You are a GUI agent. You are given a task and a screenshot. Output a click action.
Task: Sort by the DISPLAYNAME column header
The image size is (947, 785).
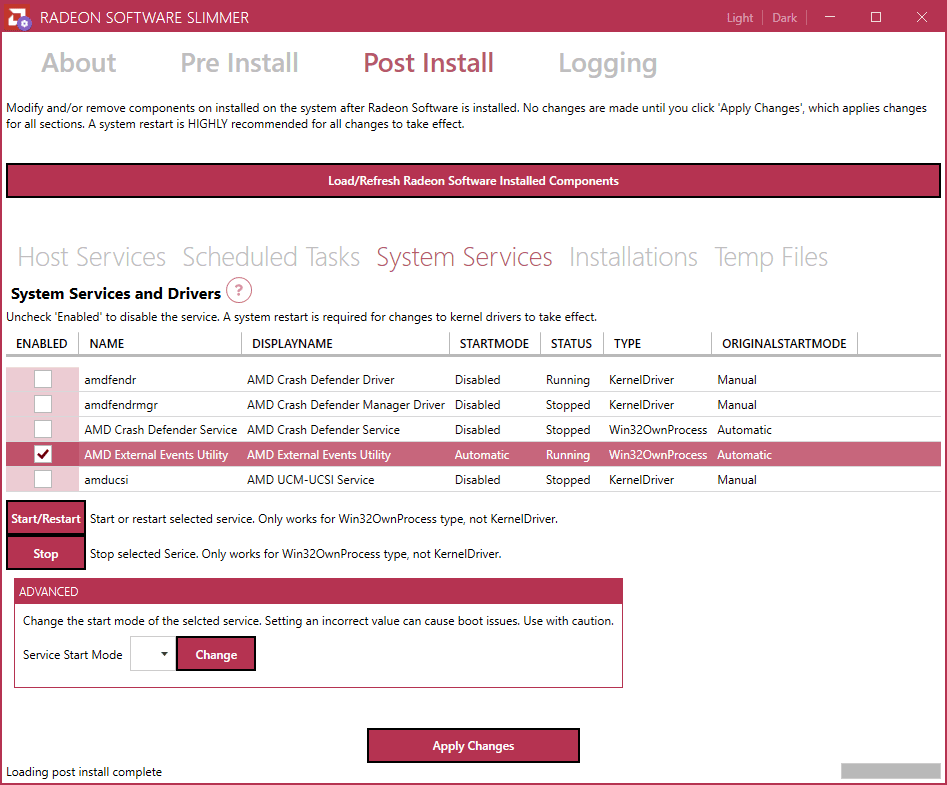[345, 344]
